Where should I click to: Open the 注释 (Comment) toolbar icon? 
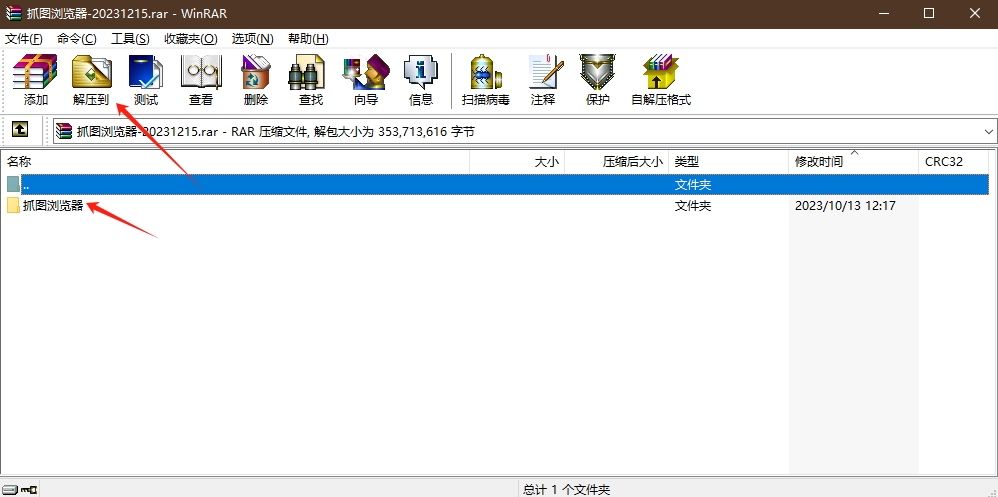point(544,80)
